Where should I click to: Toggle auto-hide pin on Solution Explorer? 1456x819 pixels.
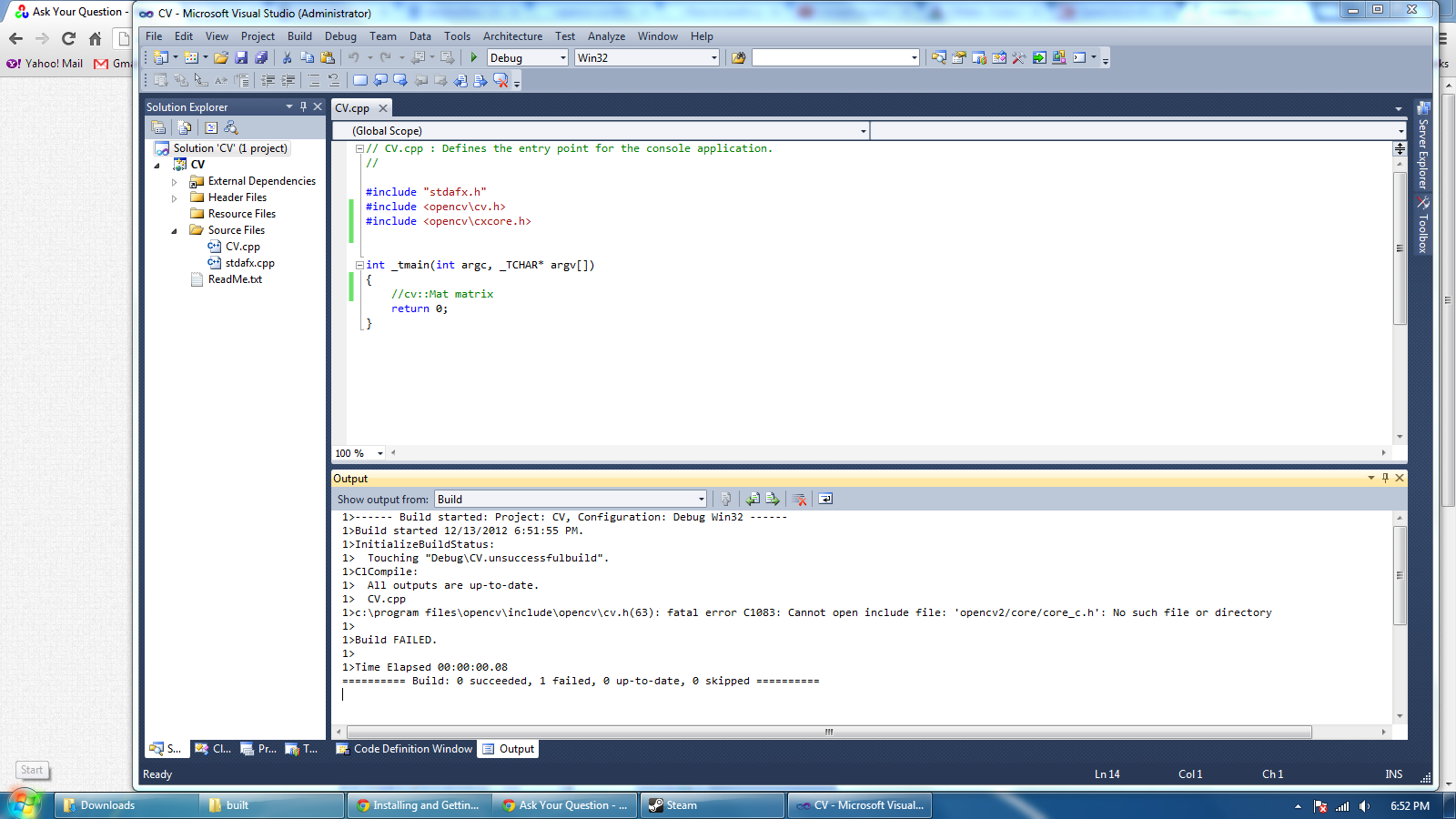pos(304,106)
